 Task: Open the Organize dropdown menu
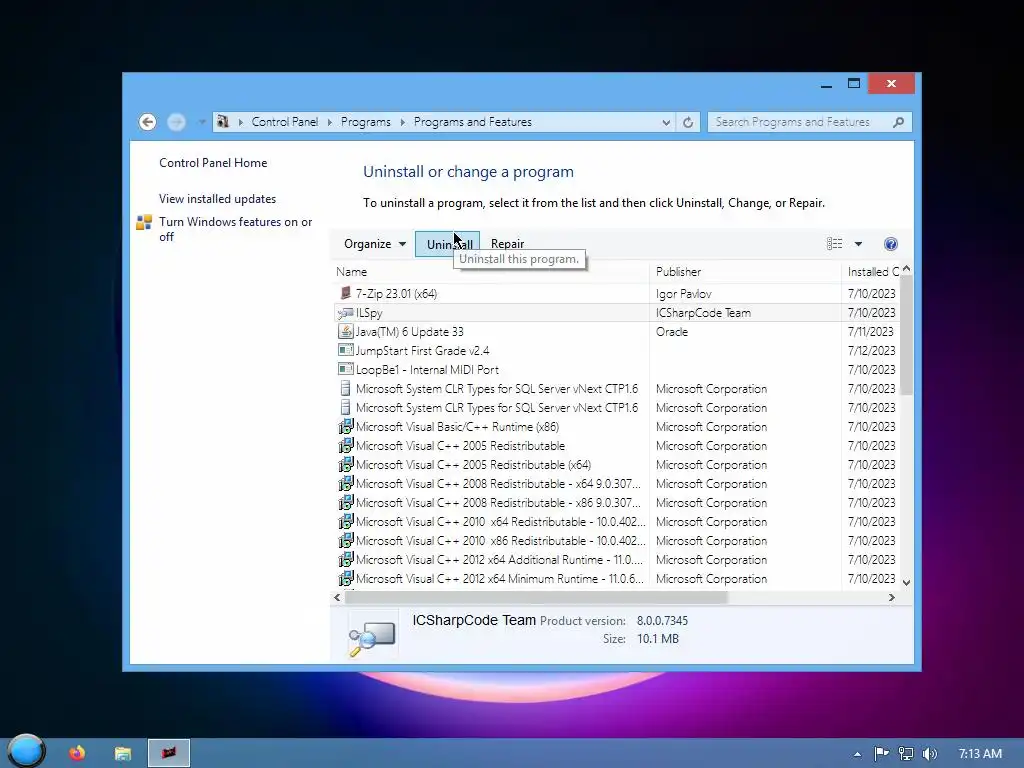[x=375, y=244]
